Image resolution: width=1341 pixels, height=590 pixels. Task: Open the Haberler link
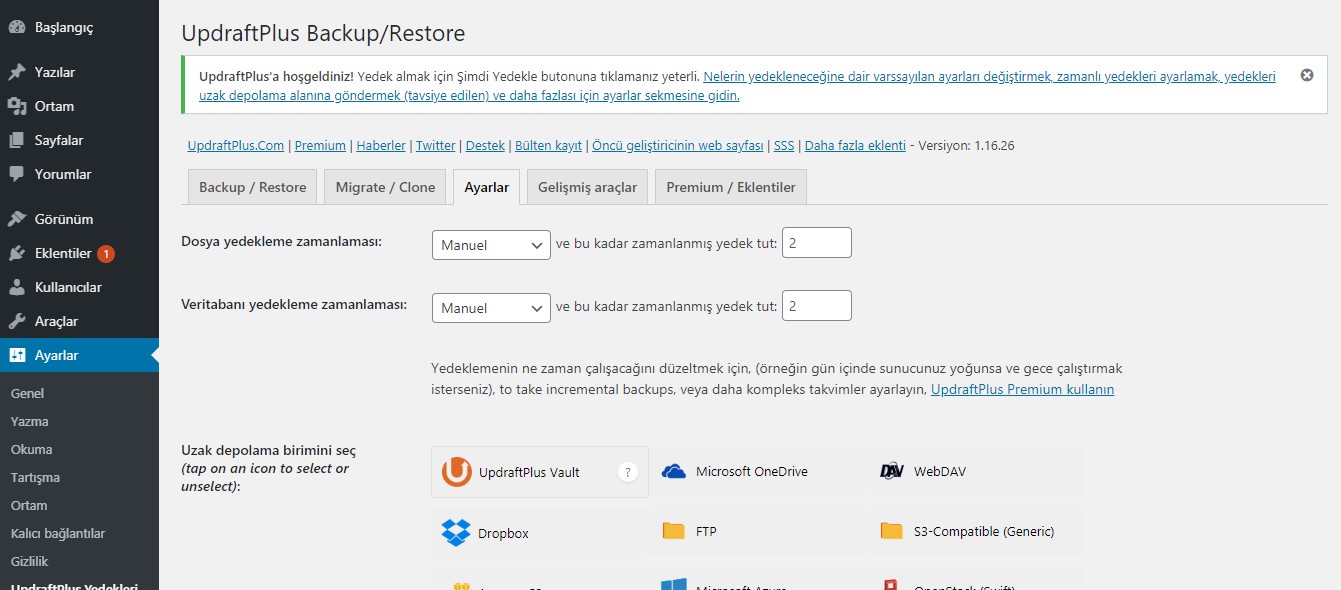tap(381, 145)
